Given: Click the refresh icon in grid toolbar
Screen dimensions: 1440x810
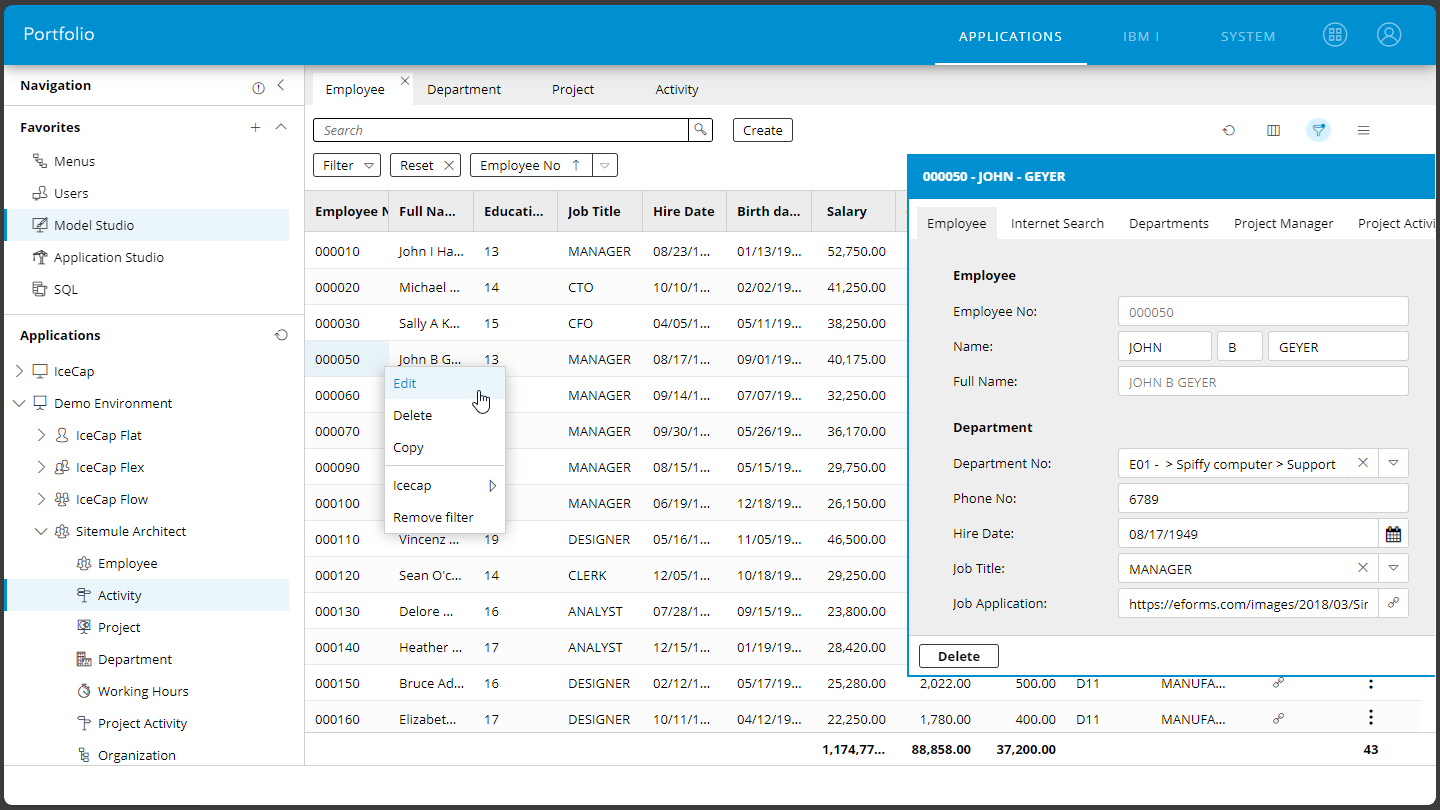Looking at the screenshot, I should click(x=1229, y=130).
